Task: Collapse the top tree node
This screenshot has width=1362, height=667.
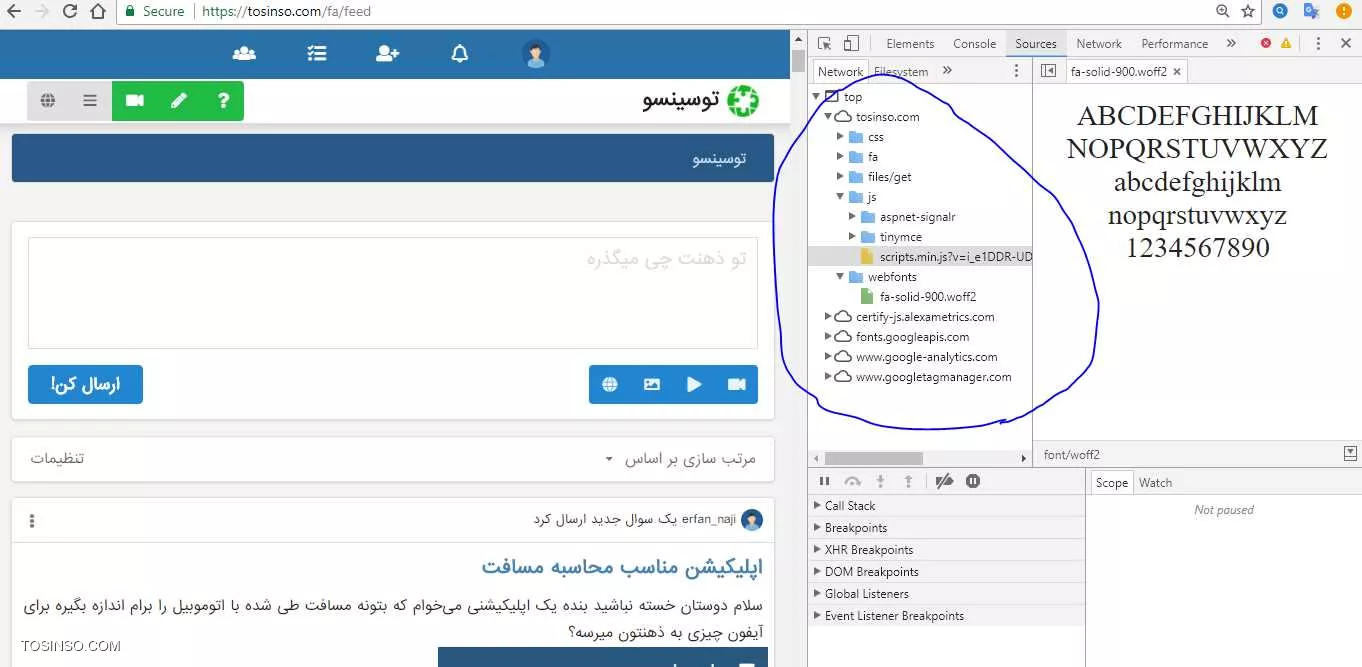Action: 816,97
